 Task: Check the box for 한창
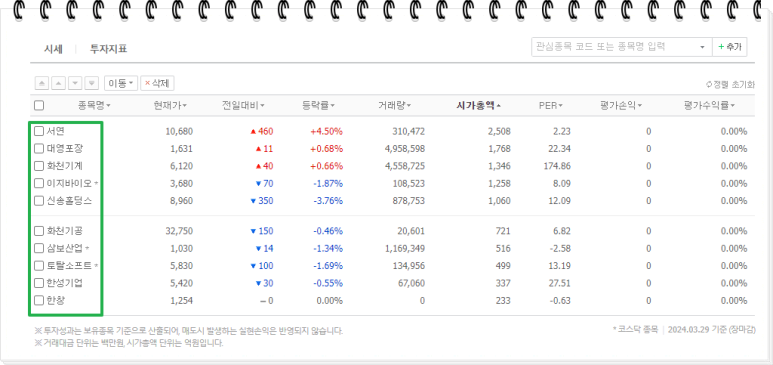[x=39, y=300]
